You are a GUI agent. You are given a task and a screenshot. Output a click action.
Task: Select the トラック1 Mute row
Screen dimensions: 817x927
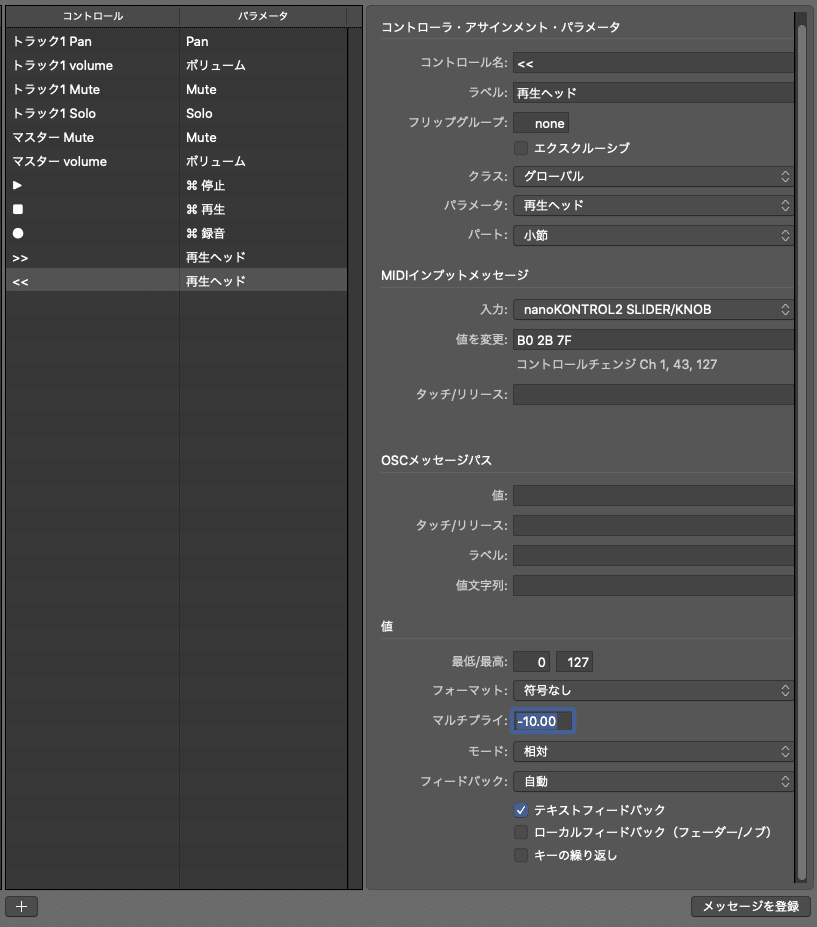[176, 89]
